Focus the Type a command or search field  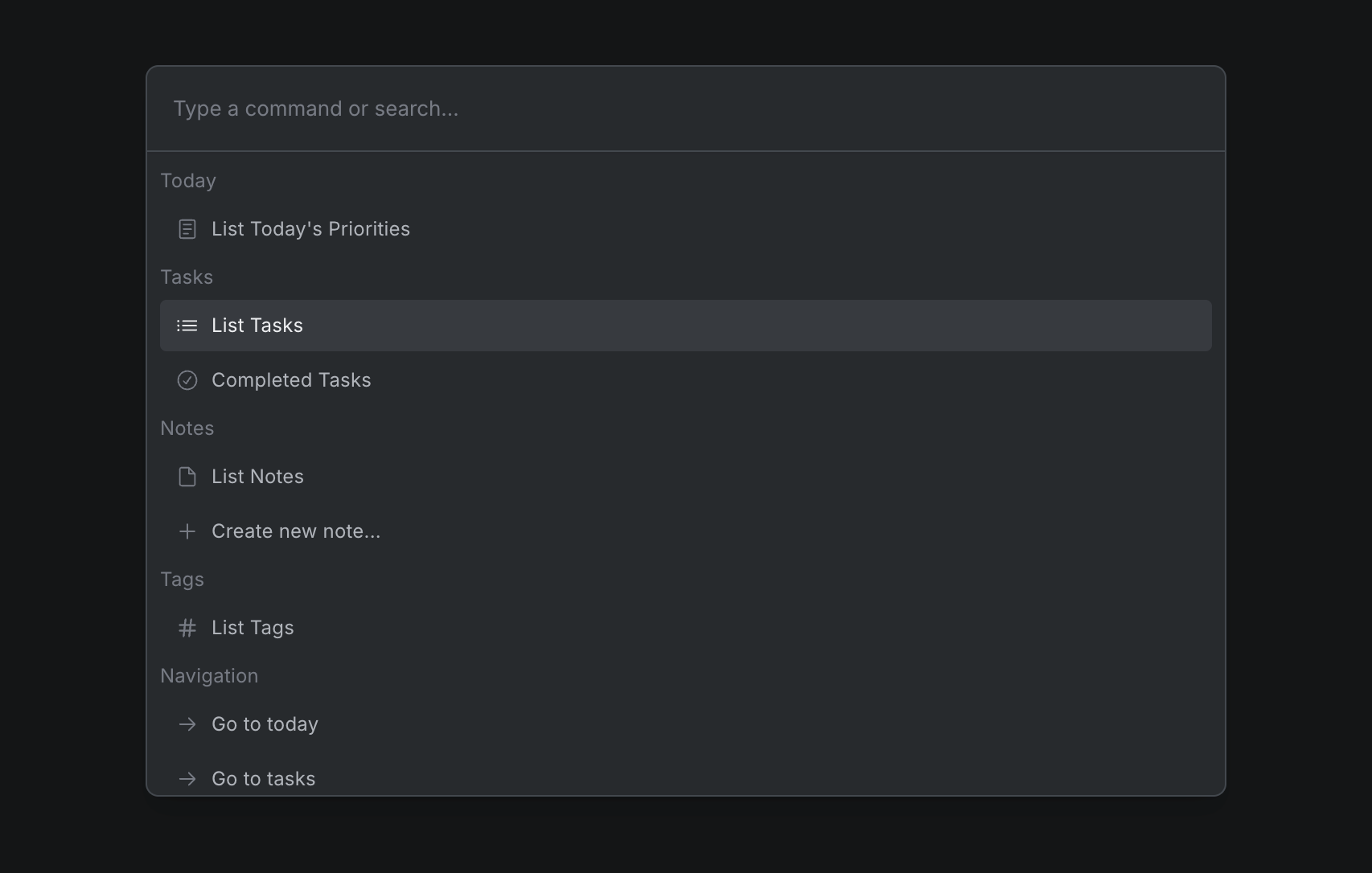coord(685,109)
